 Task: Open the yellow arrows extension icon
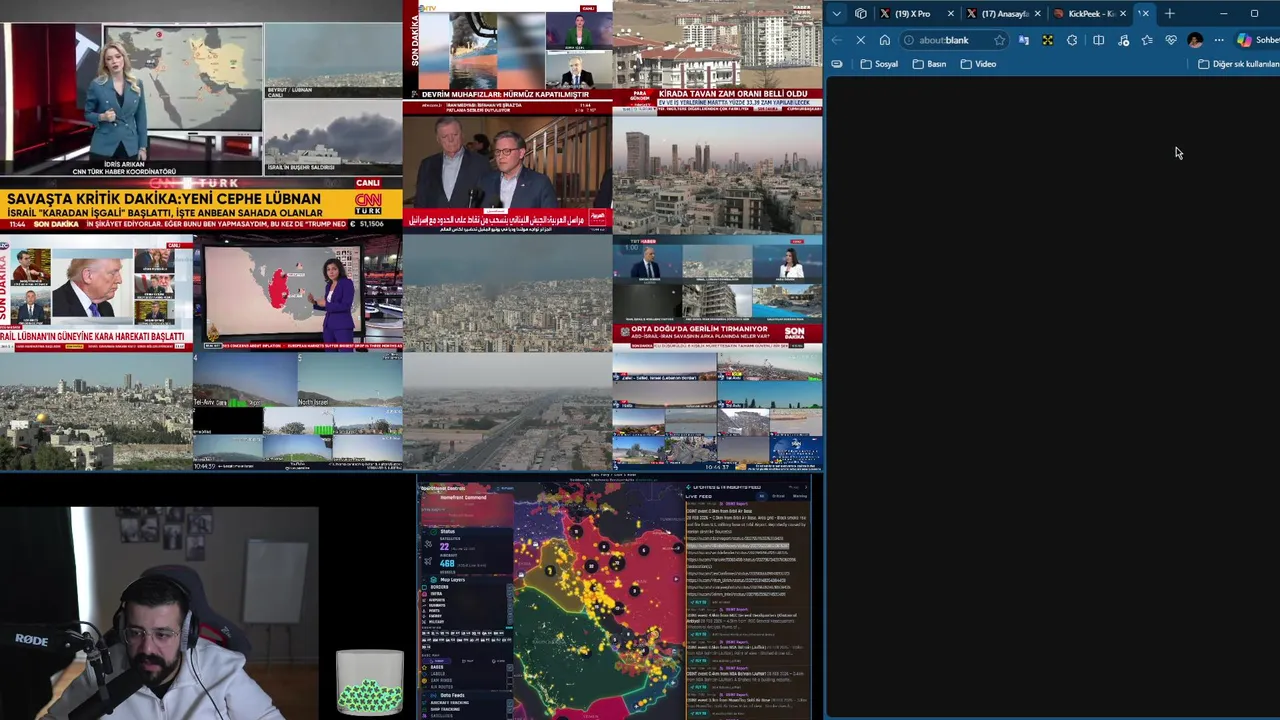coord(1047,40)
